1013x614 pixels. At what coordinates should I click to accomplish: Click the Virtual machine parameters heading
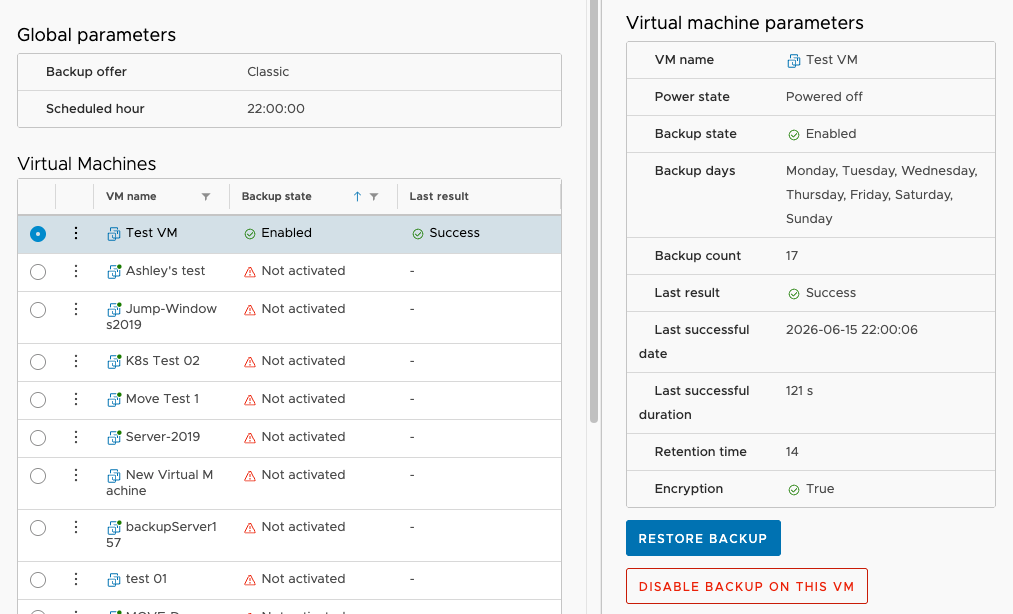744,23
